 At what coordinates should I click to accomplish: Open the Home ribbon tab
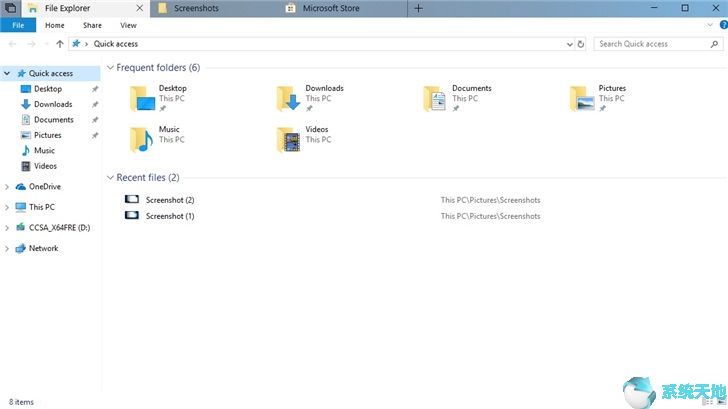point(55,26)
